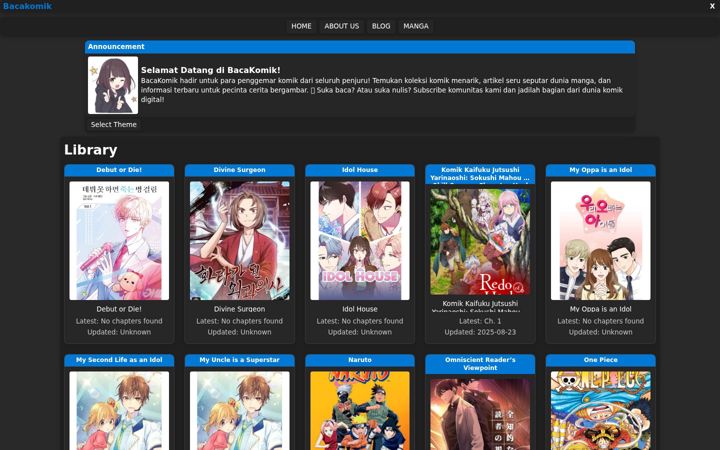Open the My Uncle is a Superstar cover
720x450 pixels.
click(x=240, y=411)
